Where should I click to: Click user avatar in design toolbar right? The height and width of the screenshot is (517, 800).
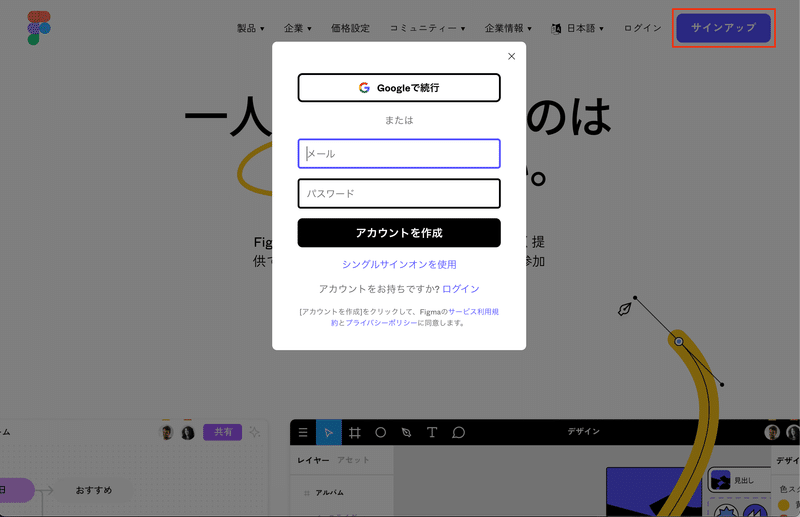772,432
